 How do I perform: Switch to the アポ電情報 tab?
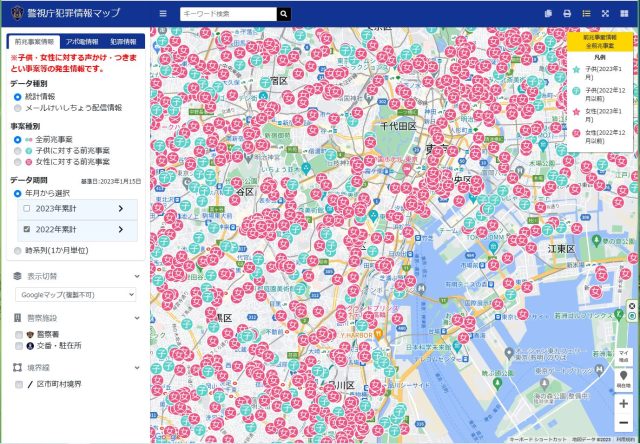click(82, 42)
